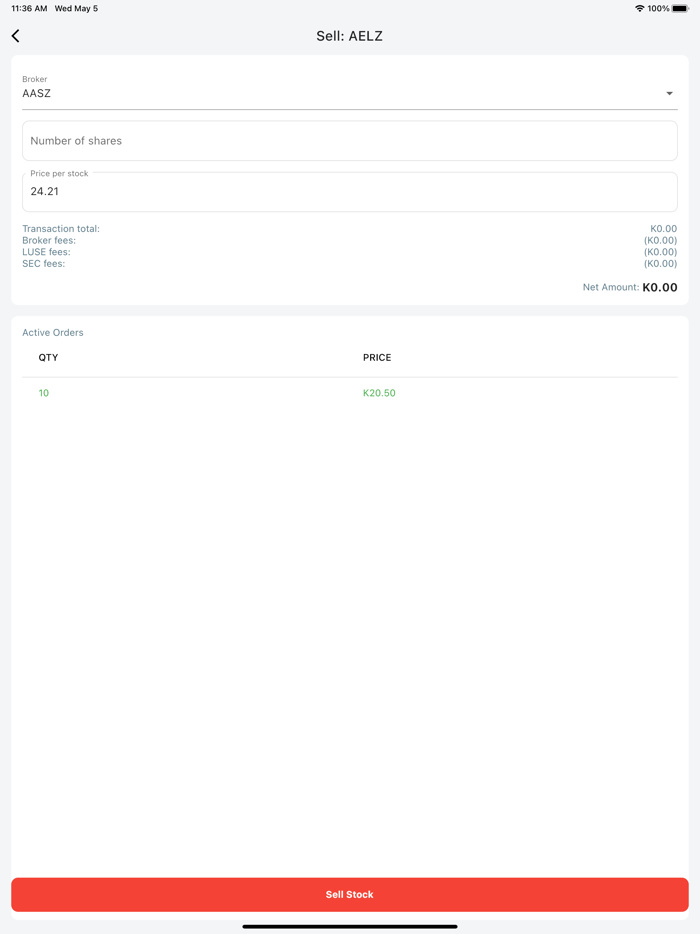
Task: Tap the Net Amount K0.00 value
Action: [659, 287]
